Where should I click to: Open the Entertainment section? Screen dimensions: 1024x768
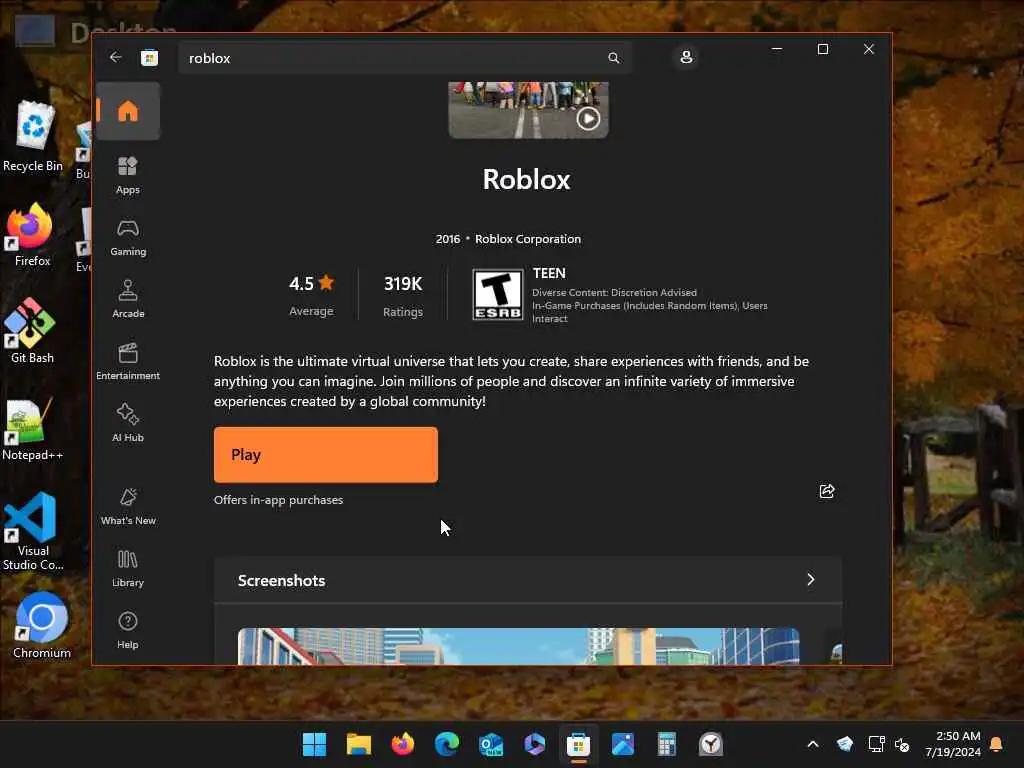tap(128, 361)
